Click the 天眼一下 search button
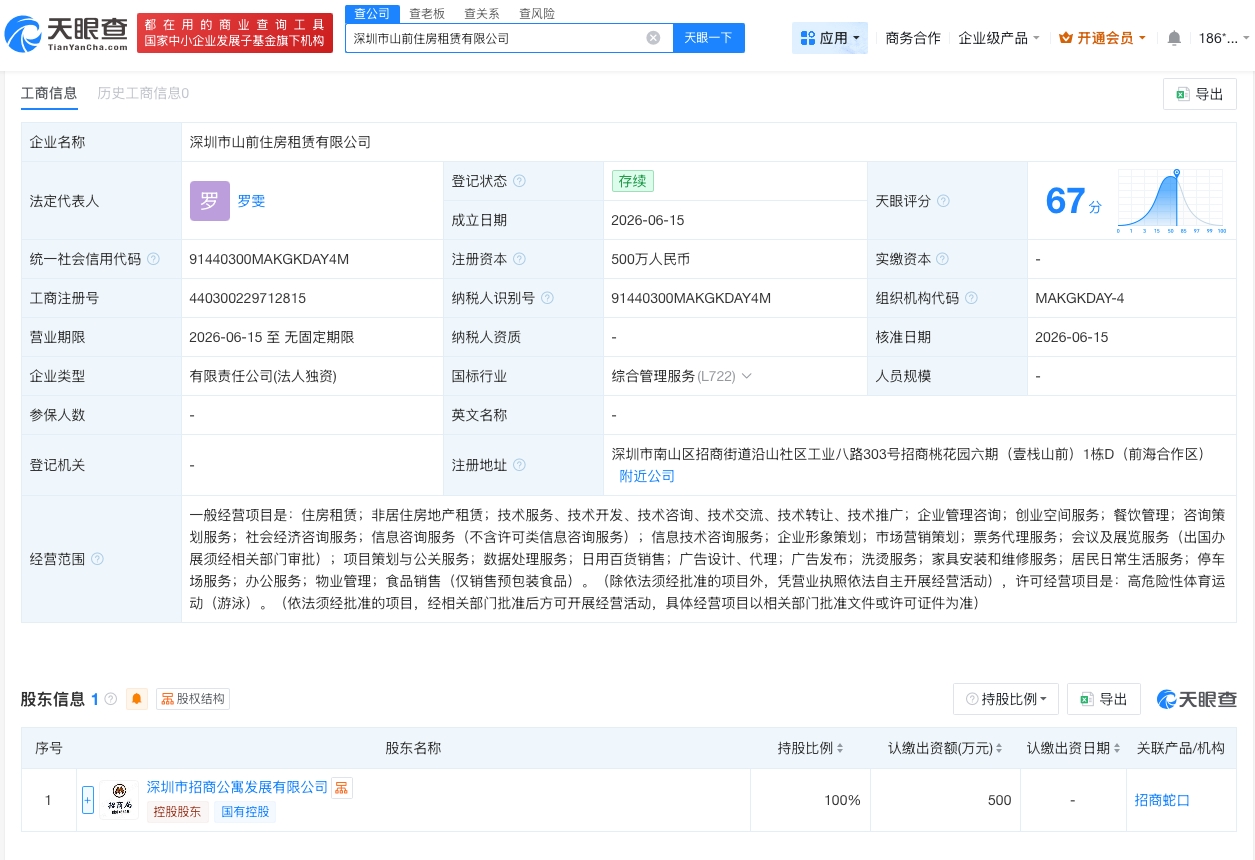Image resolution: width=1255 pixels, height=860 pixels. pos(708,38)
